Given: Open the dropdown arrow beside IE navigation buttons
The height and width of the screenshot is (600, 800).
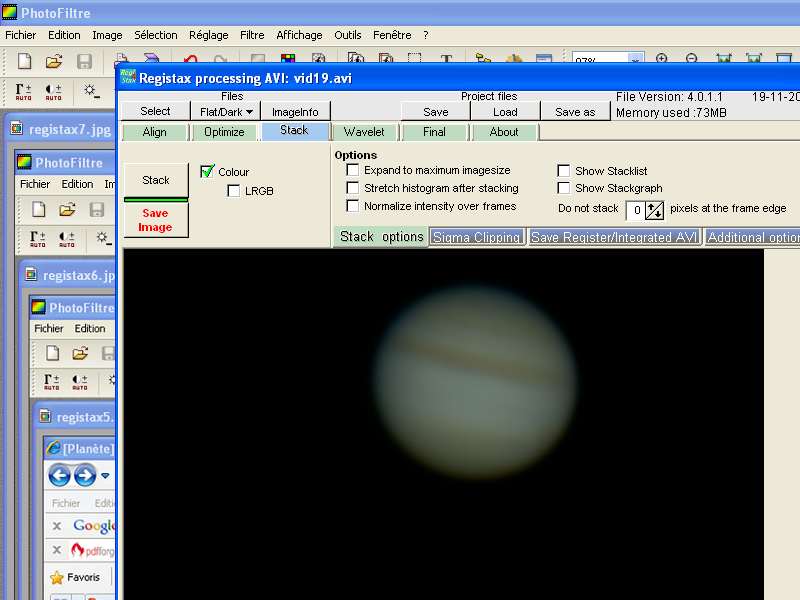Looking at the screenshot, I should pyautogui.click(x=105, y=476).
